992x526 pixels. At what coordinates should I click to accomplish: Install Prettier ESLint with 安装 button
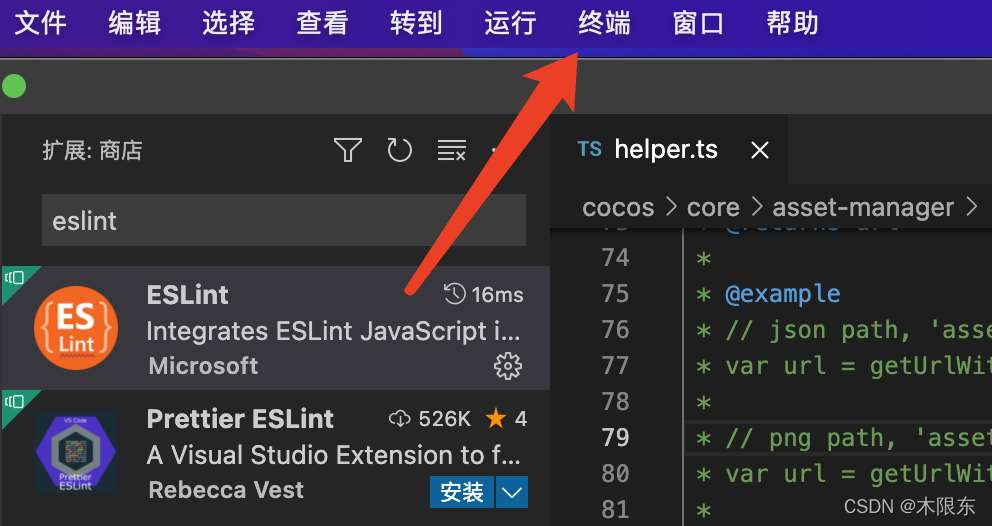tap(462, 492)
